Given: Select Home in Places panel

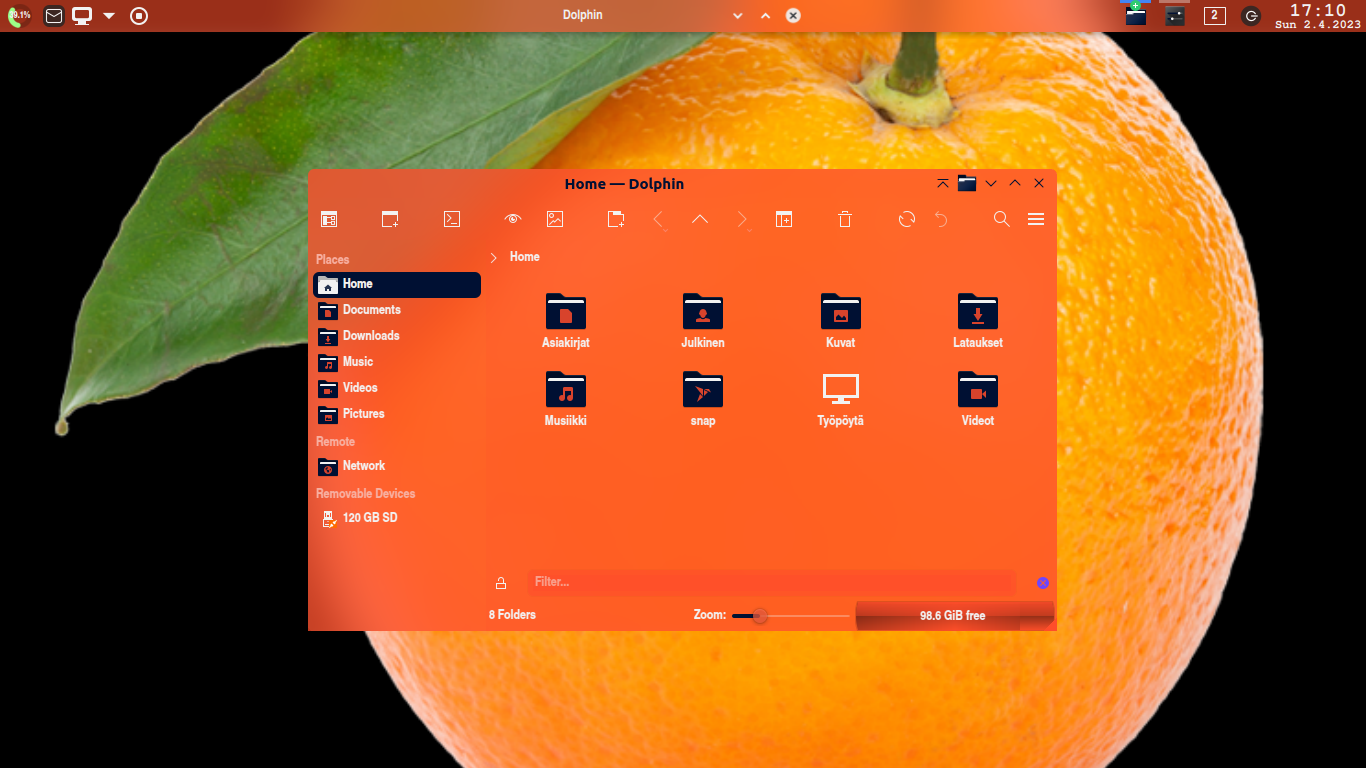Looking at the screenshot, I should point(397,285).
